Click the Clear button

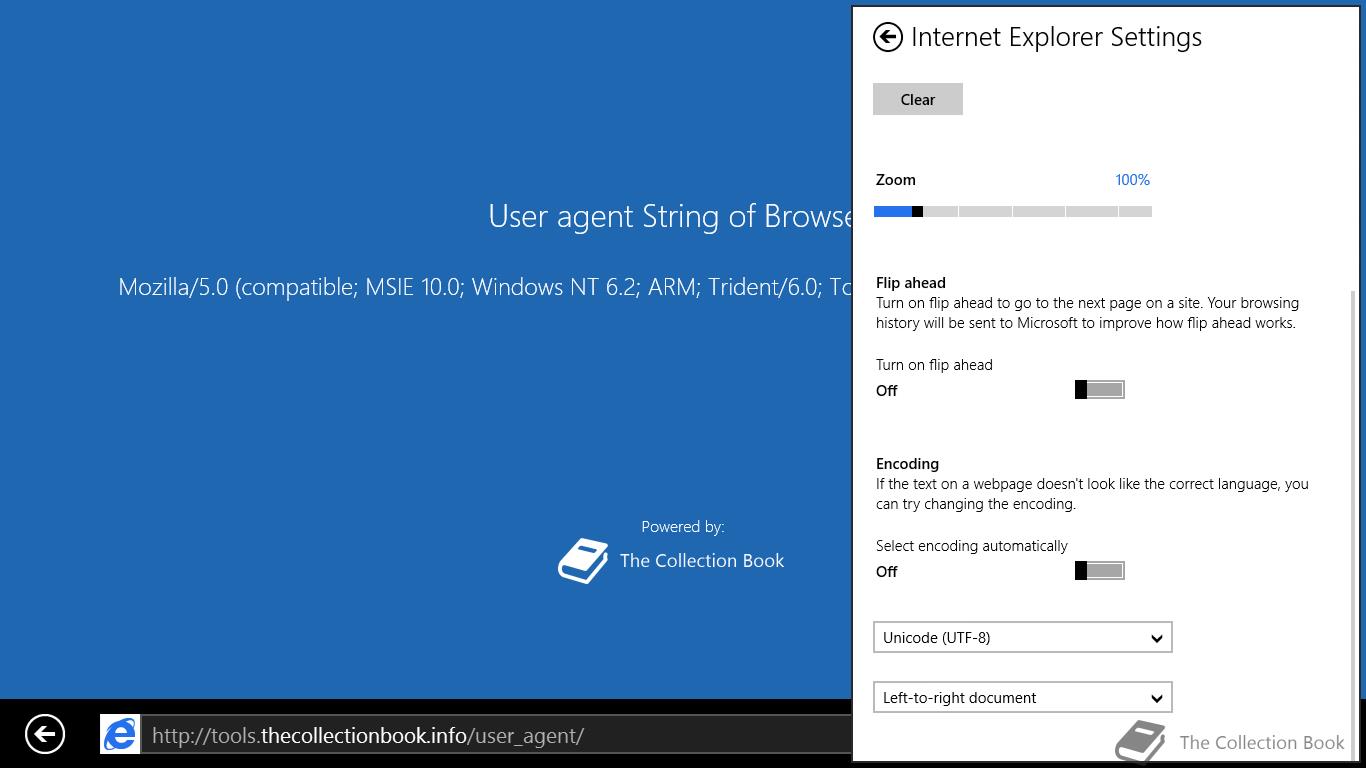pyautogui.click(x=918, y=99)
